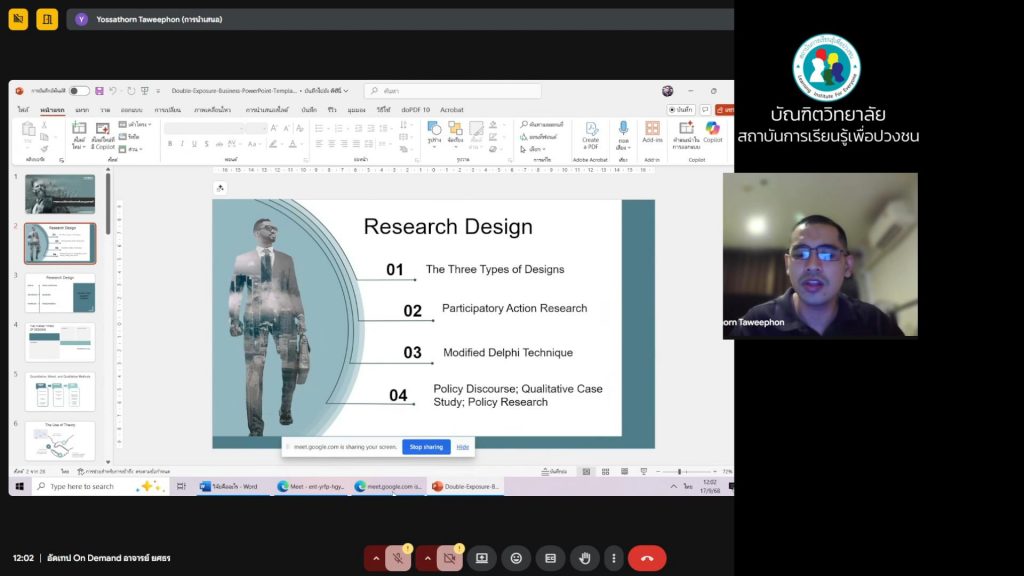
Task: Open the Acrobat ribbon tab
Action: (452, 110)
